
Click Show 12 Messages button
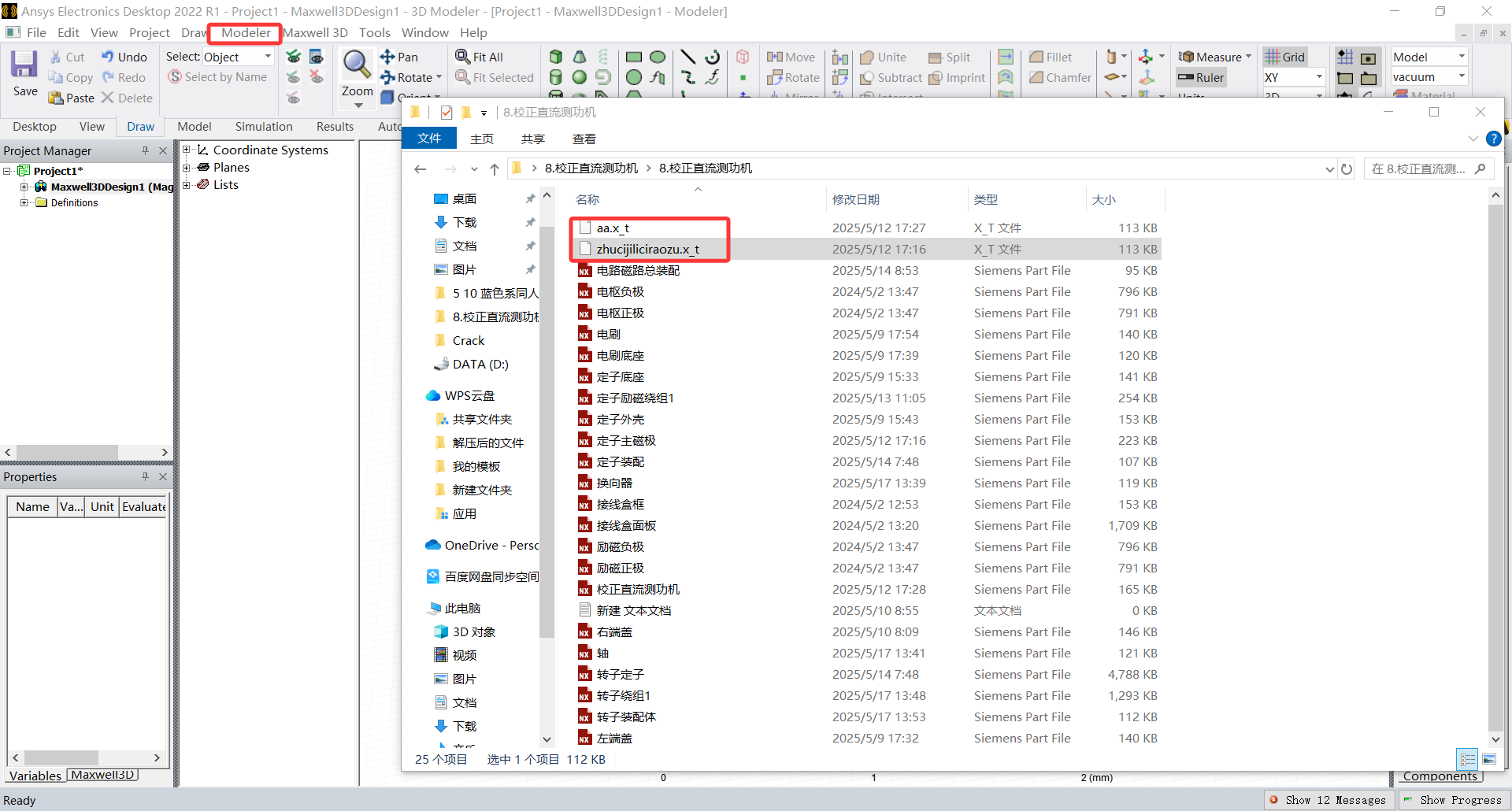tap(1328, 800)
